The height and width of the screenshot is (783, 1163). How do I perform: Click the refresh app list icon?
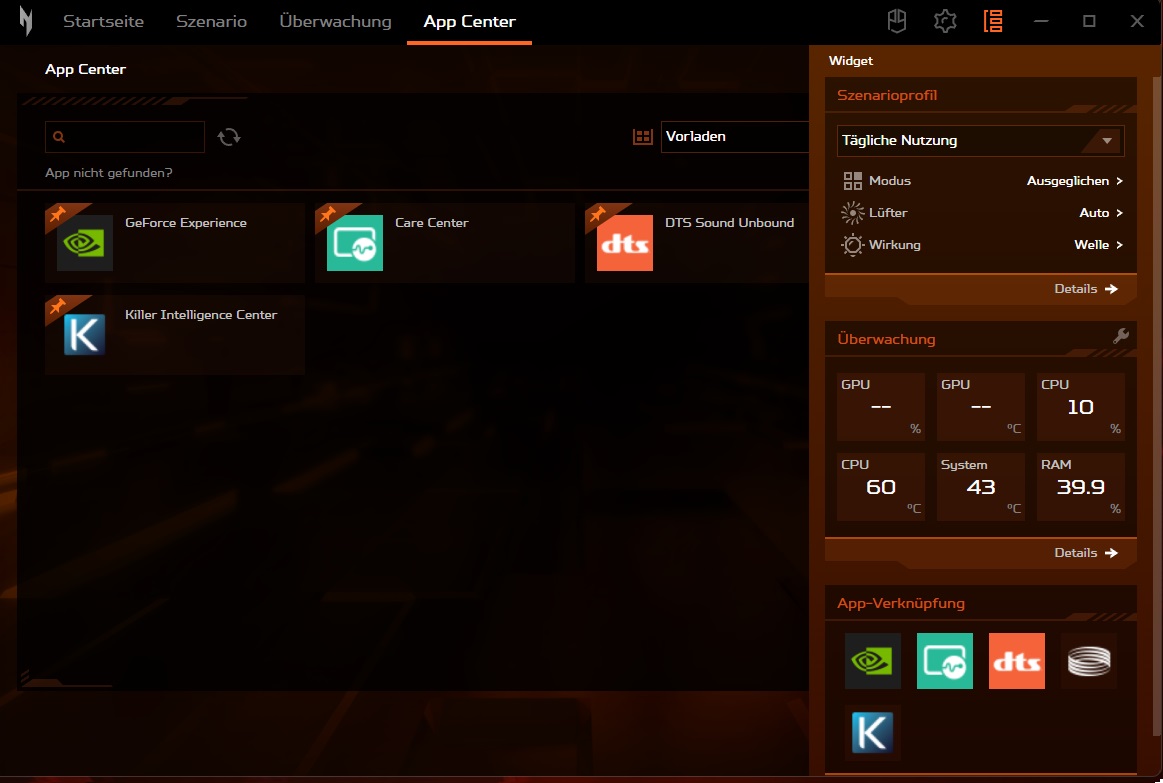228,137
